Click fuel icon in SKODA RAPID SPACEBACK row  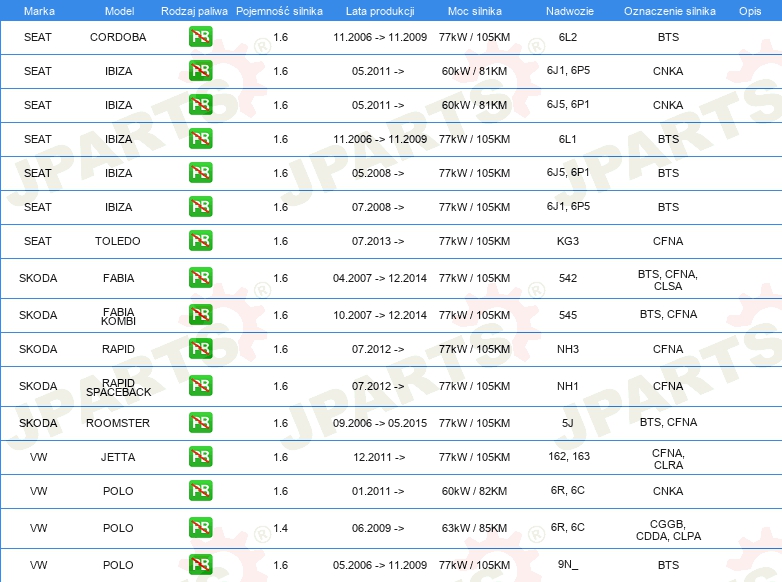tap(200, 386)
